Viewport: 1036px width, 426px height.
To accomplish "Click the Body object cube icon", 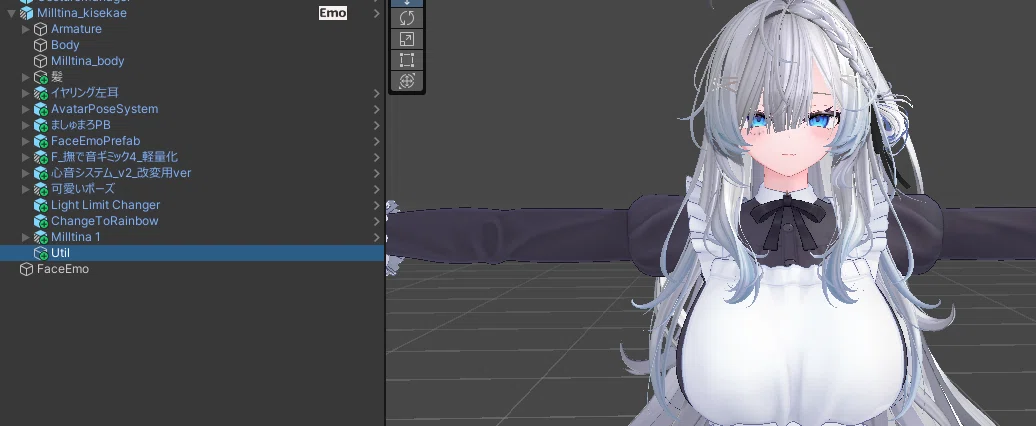I will point(41,45).
